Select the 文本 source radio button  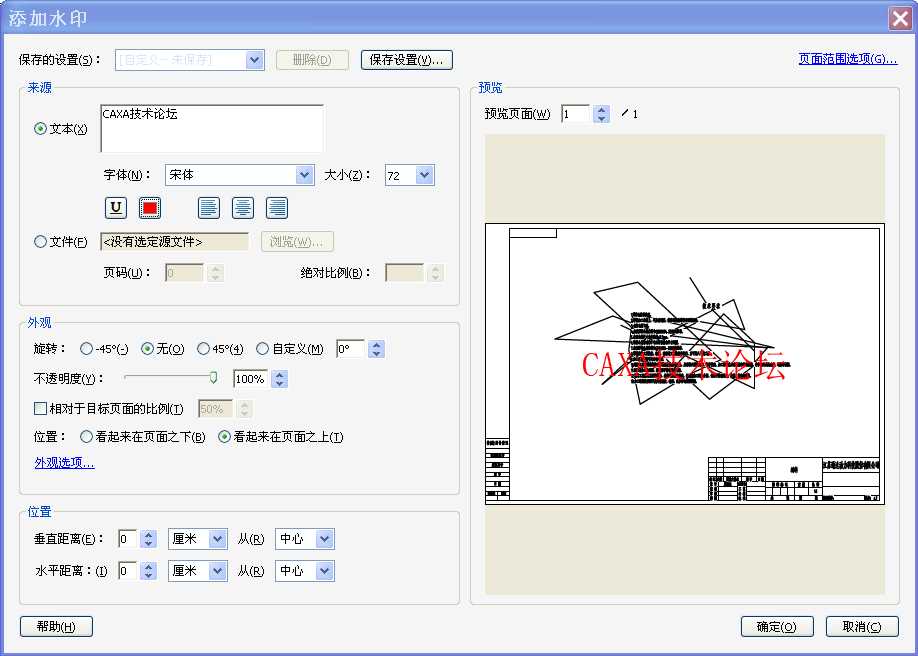pos(40,129)
